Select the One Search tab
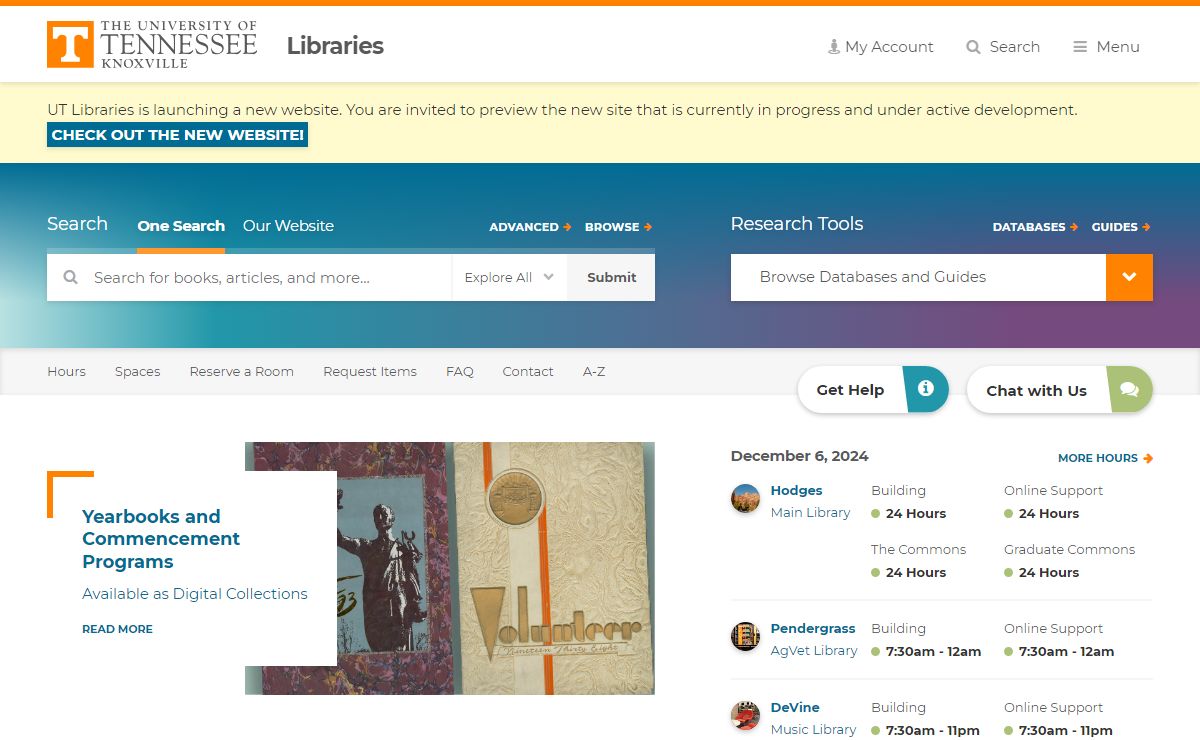This screenshot has height=740, width=1200. 181,226
